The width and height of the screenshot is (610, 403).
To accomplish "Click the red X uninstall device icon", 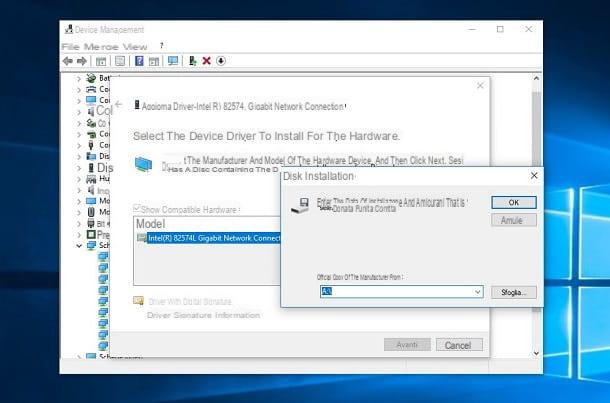I will pyautogui.click(x=207, y=61).
